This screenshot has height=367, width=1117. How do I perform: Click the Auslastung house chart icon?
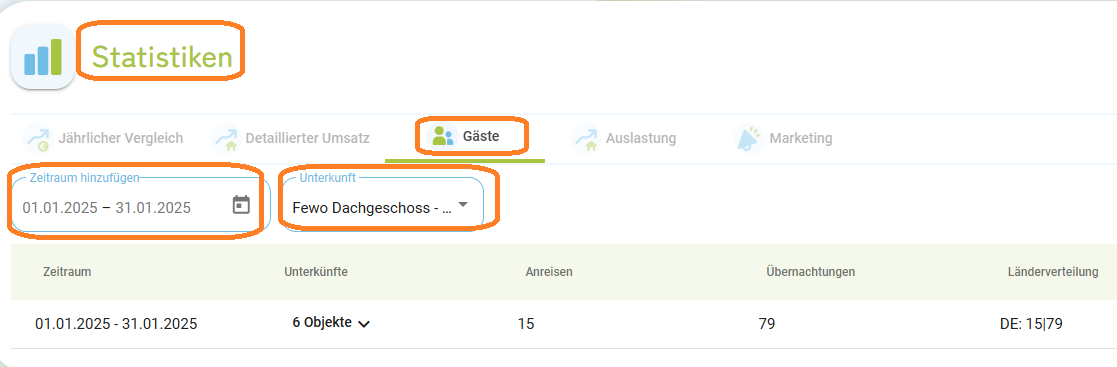pyautogui.click(x=586, y=139)
